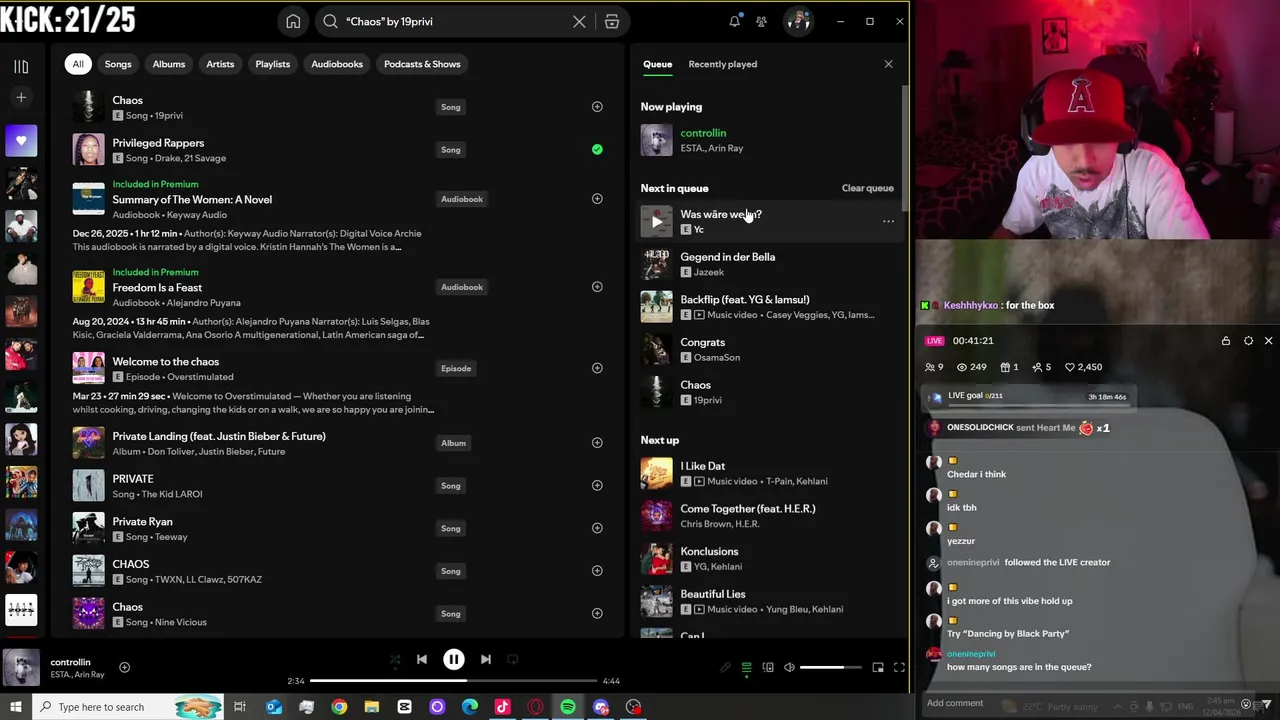The image size is (1280, 720).
Task: Toggle the queue button in player bar
Action: pyautogui.click(x=746, y=668)
